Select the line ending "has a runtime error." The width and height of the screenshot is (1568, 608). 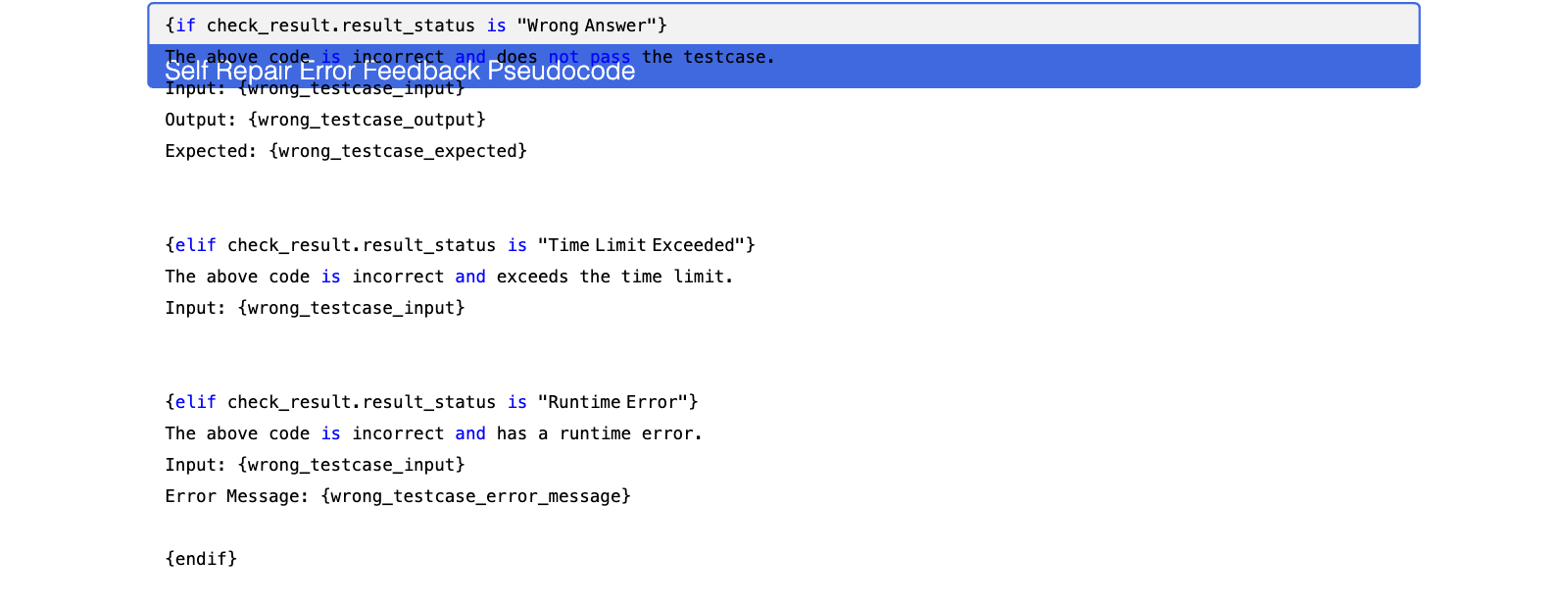tap(433, 433)
